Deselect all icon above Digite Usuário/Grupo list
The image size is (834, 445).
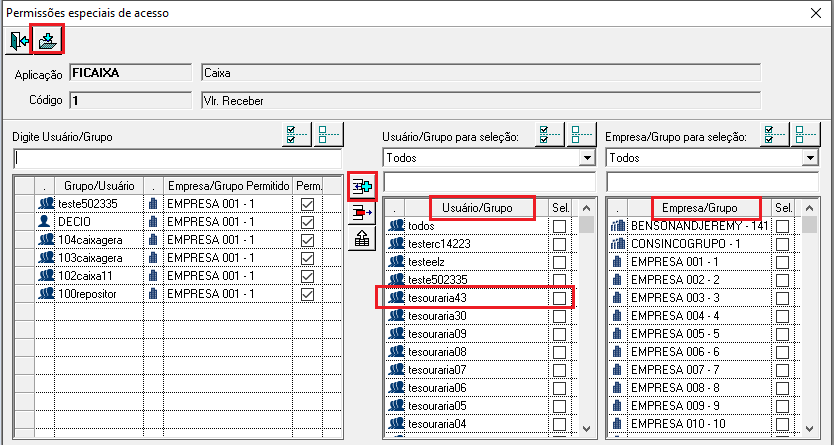pyautogui.click(x=328, y=135)
